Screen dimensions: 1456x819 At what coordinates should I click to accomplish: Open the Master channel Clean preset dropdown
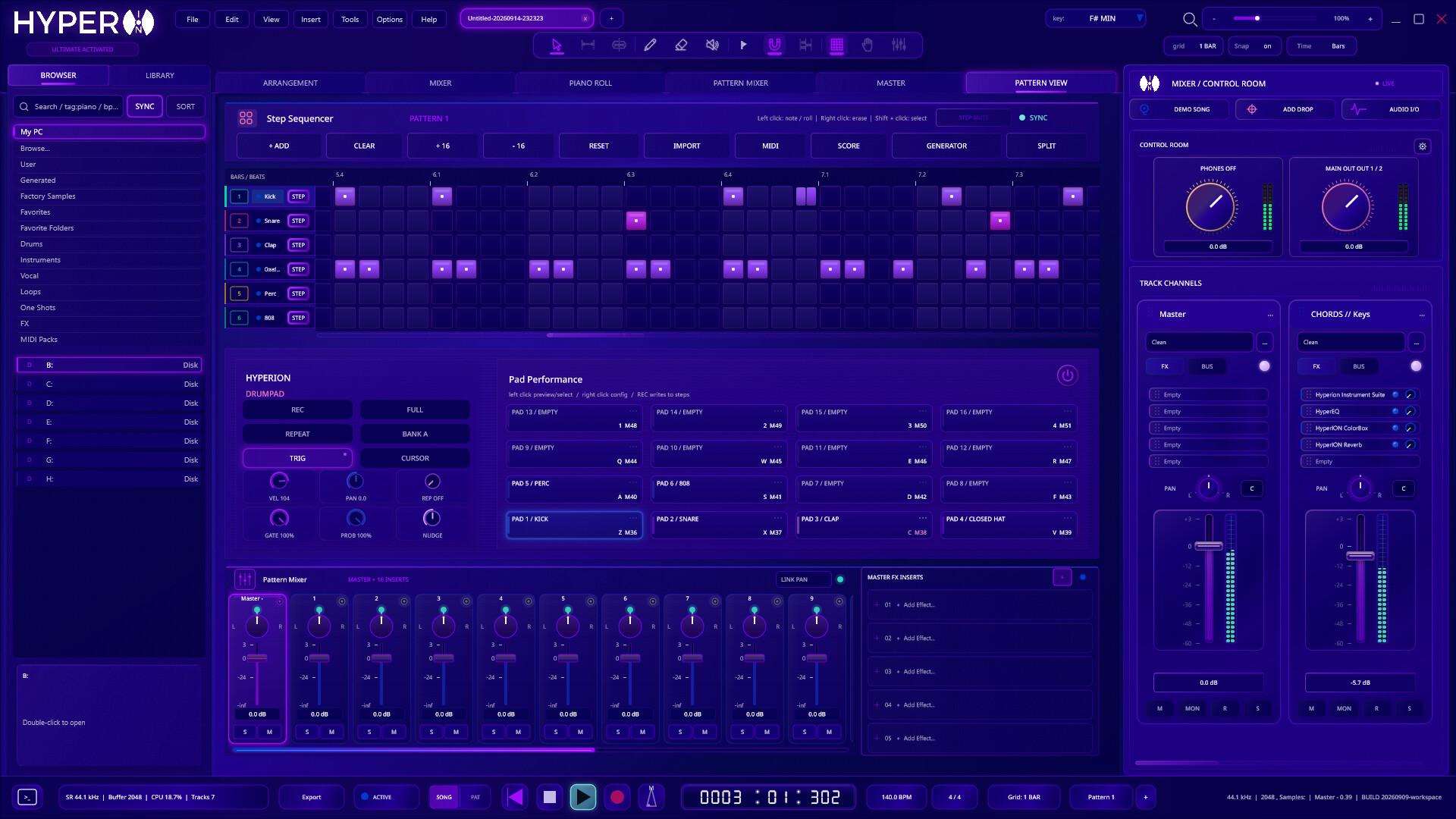coord(1199,342)
